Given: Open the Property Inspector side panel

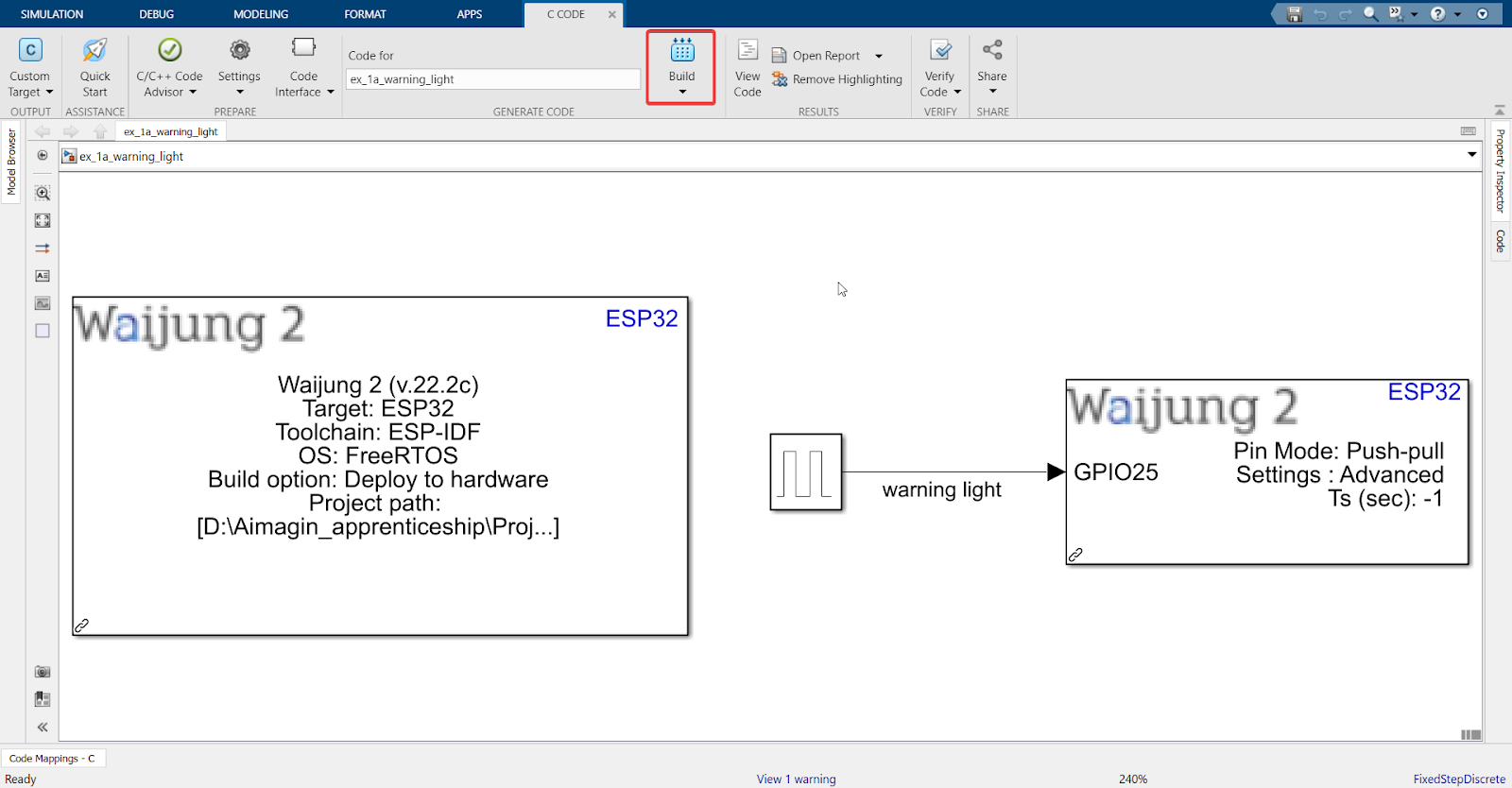Looking at the screenshot, I should click(1500, 170).
